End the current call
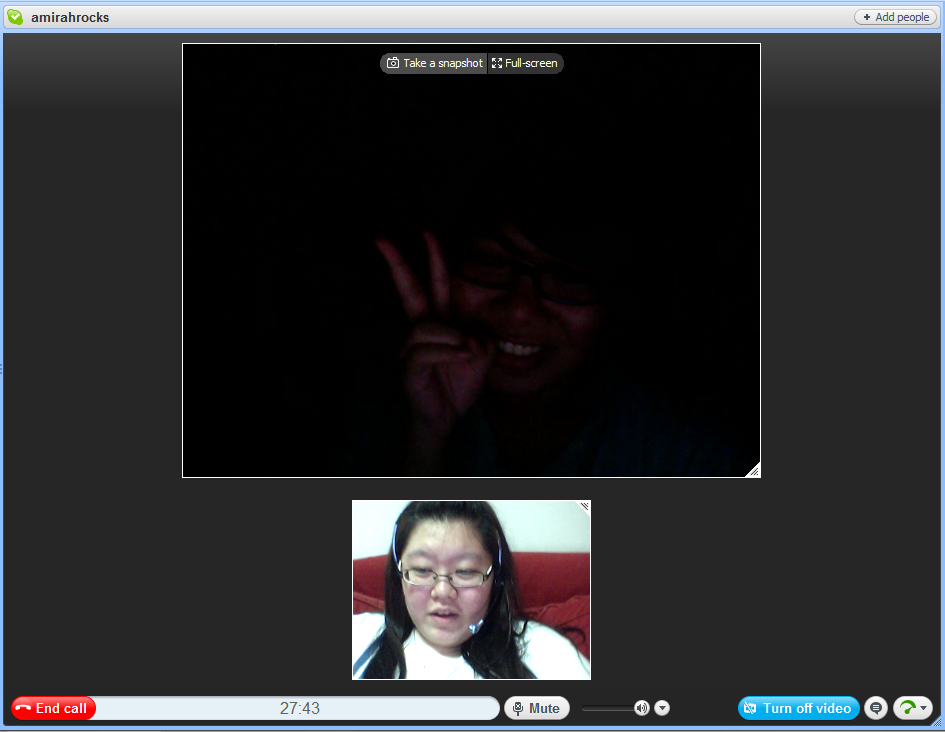Viewport: 945px width, 732px height. 53,708
